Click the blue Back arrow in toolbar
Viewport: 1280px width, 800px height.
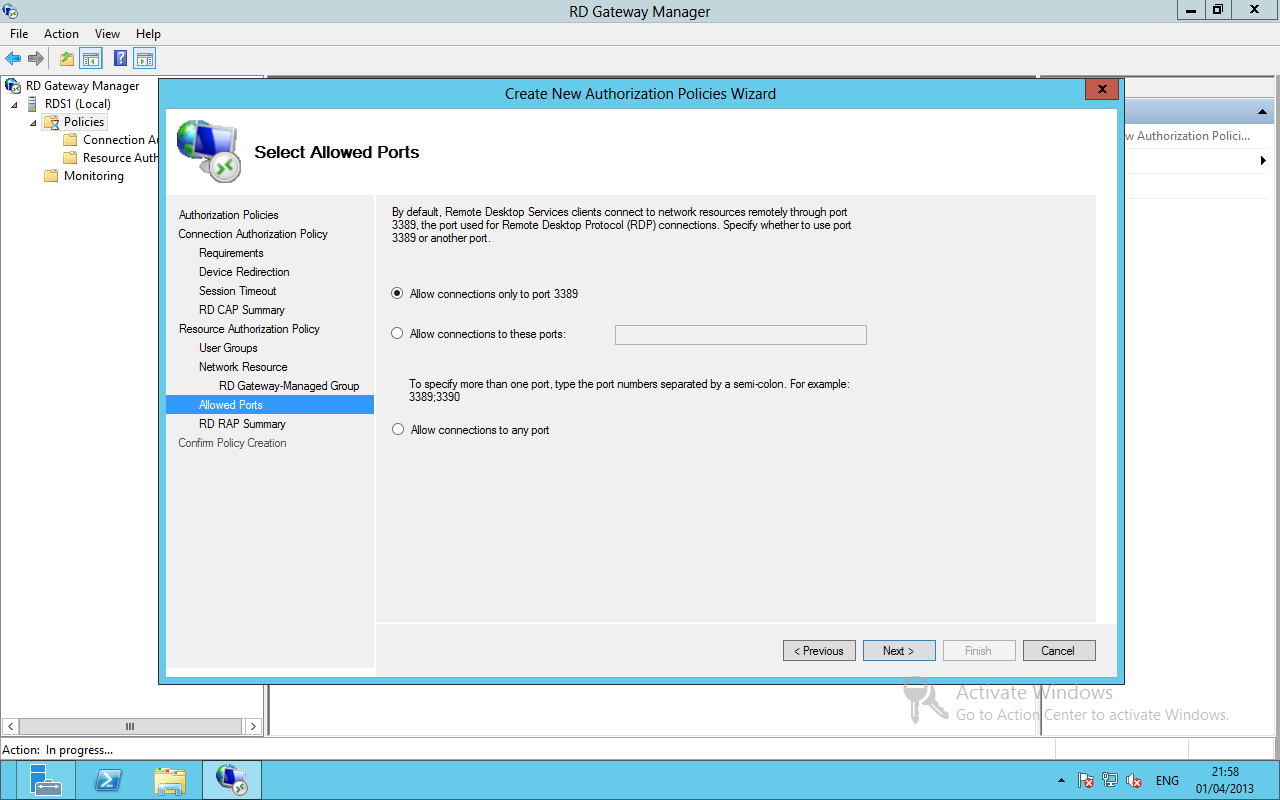[13, 59]
